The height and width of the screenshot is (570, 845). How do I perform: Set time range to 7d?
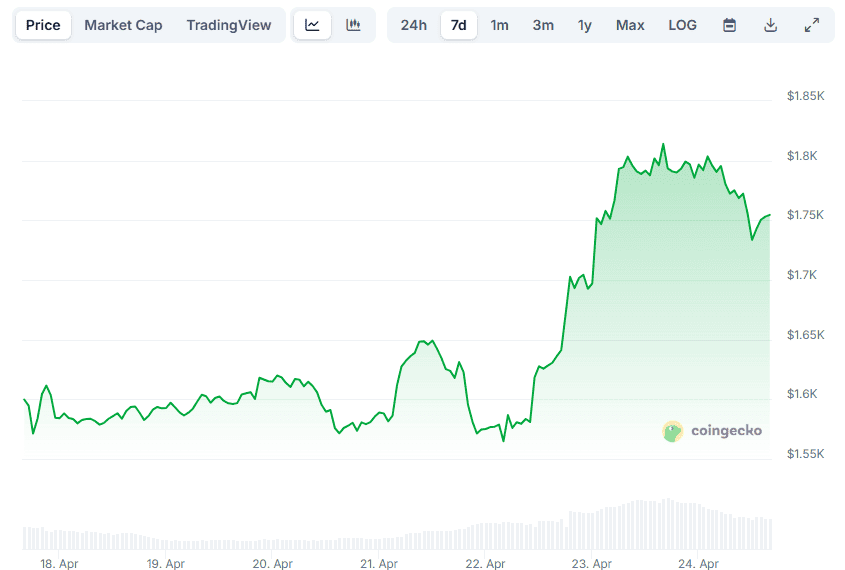[459, 25]
